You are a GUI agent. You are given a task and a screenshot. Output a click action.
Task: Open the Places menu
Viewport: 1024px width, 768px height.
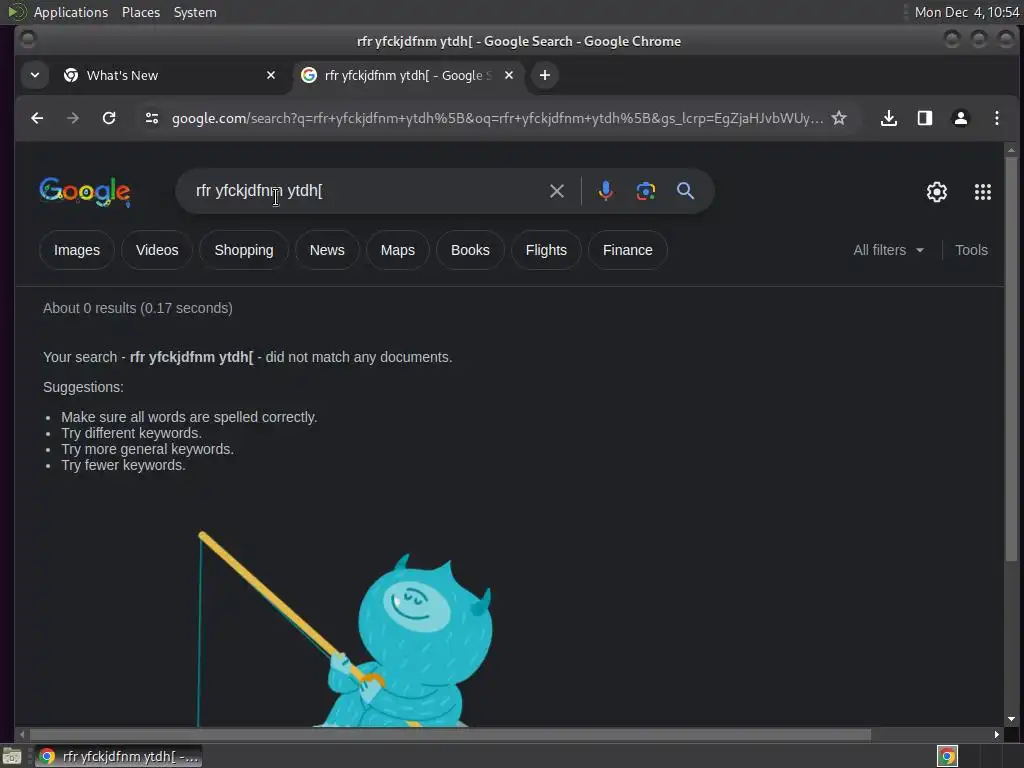(140, 12)
